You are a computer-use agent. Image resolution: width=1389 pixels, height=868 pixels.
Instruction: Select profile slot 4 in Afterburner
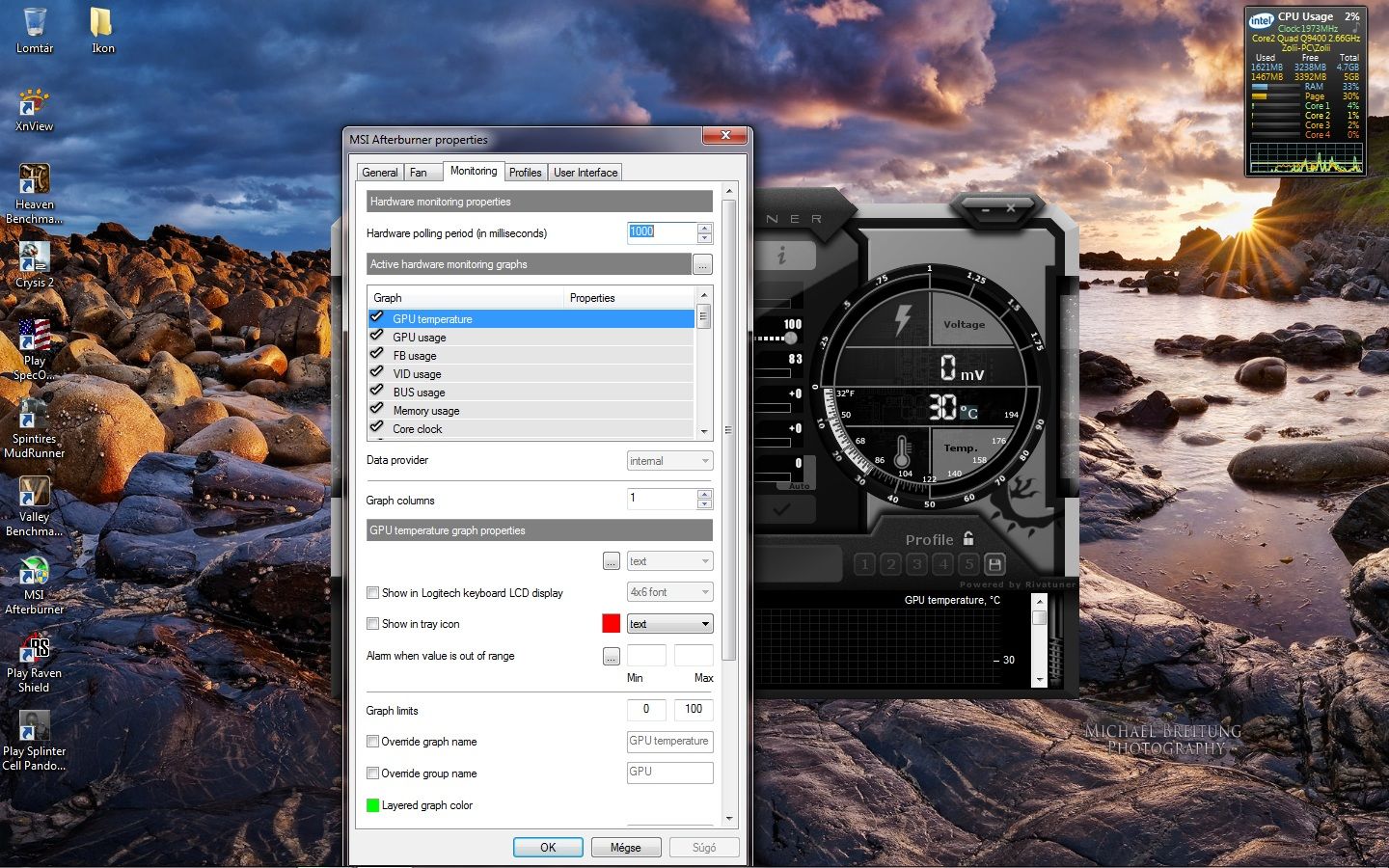(x=943, y=564)
